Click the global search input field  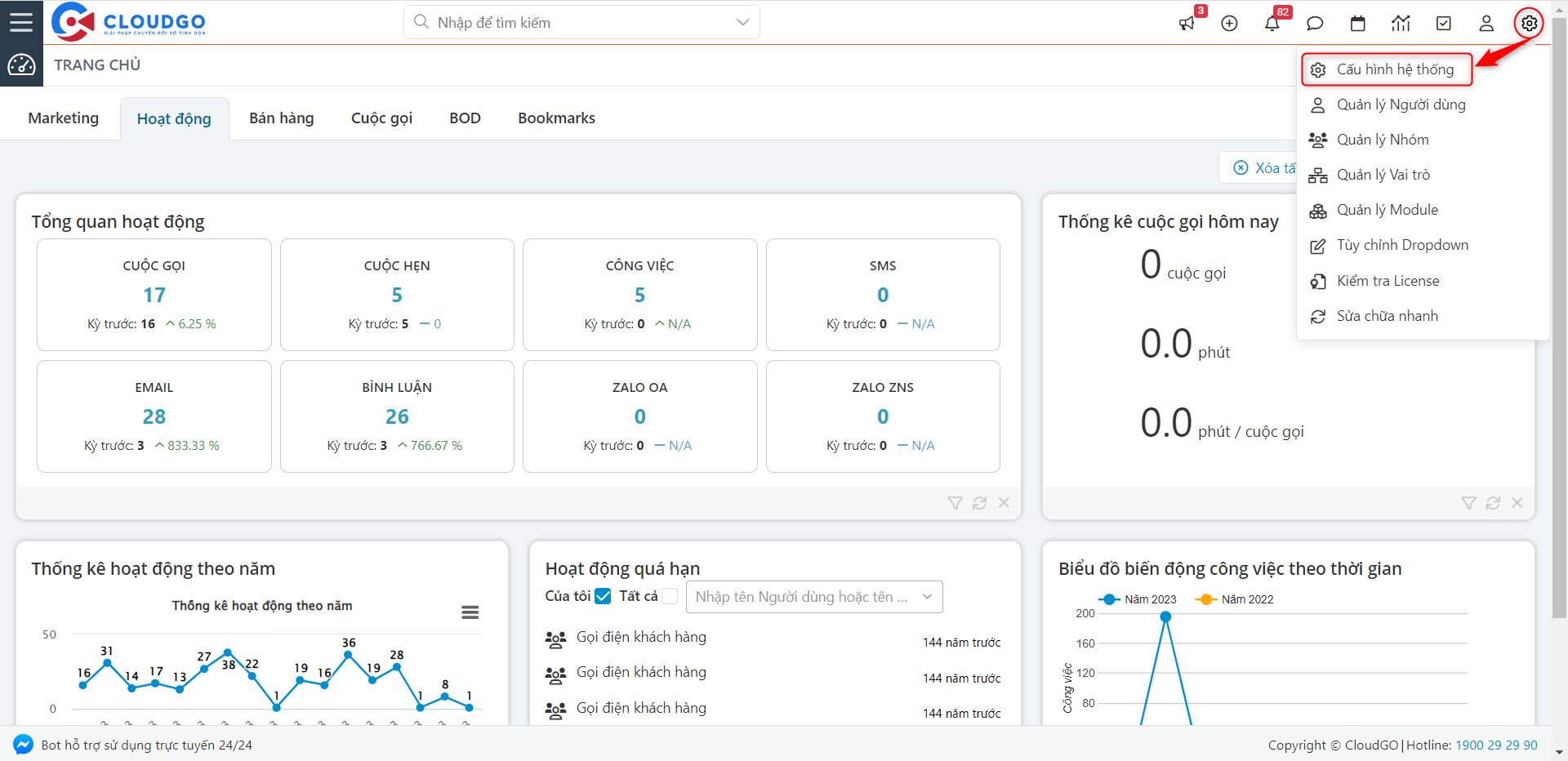coord(572,22)
